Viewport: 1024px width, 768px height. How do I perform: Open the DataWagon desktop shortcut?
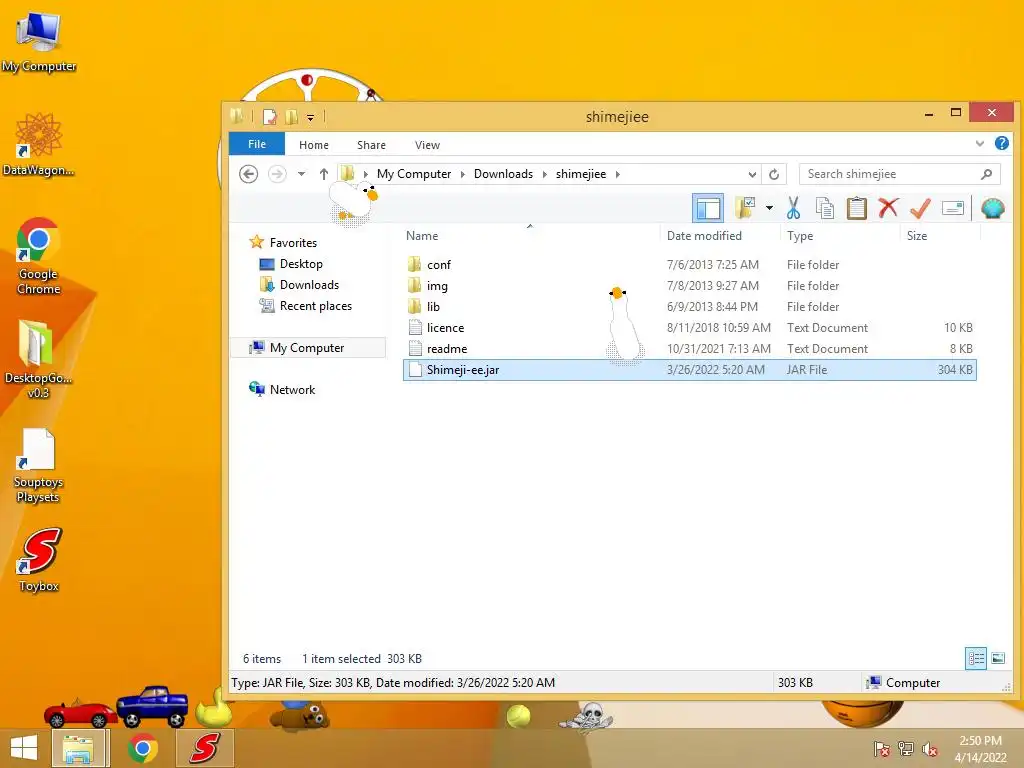[x=38, y=144]
